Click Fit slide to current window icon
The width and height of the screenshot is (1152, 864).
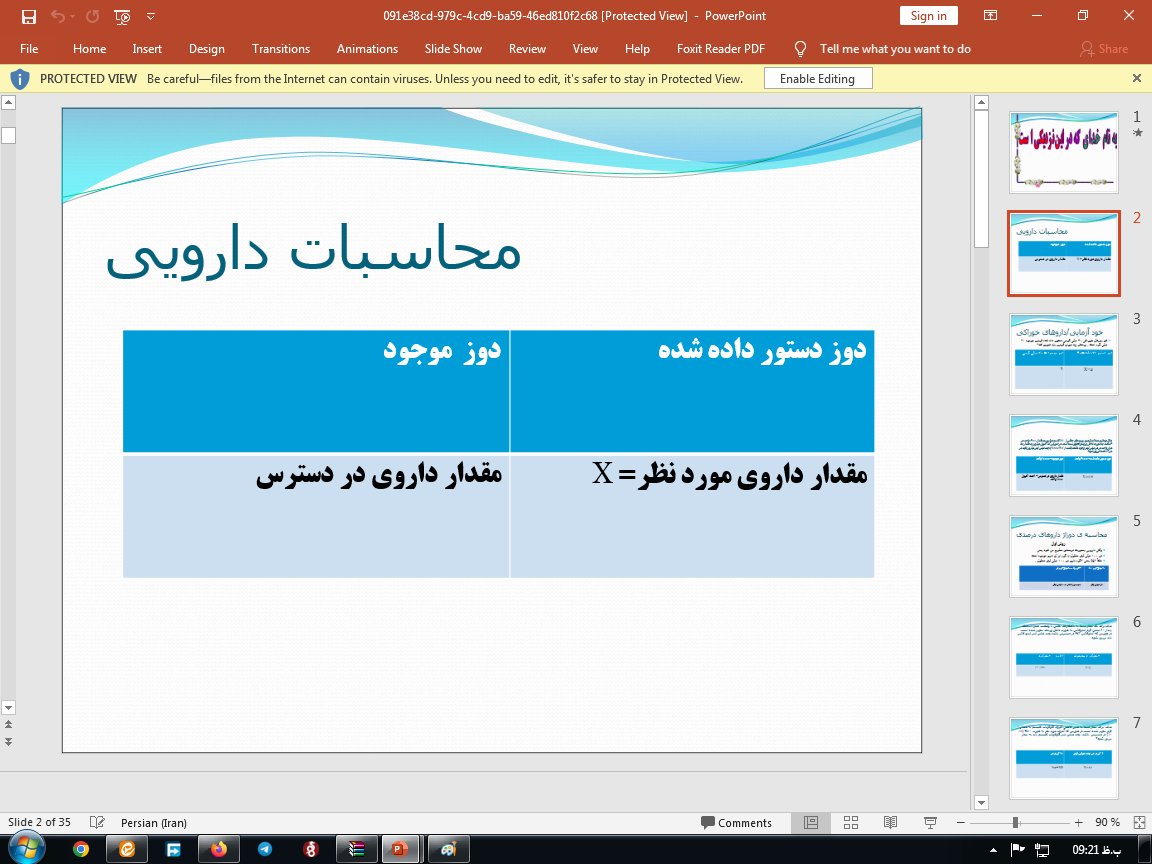(x=1140, y=823)
